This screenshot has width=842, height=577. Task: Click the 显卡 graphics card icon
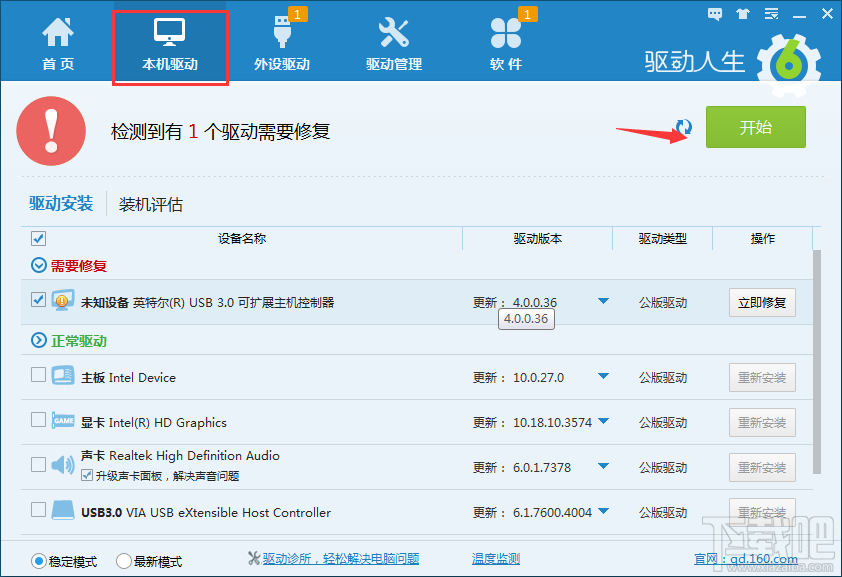click(63, 420)
